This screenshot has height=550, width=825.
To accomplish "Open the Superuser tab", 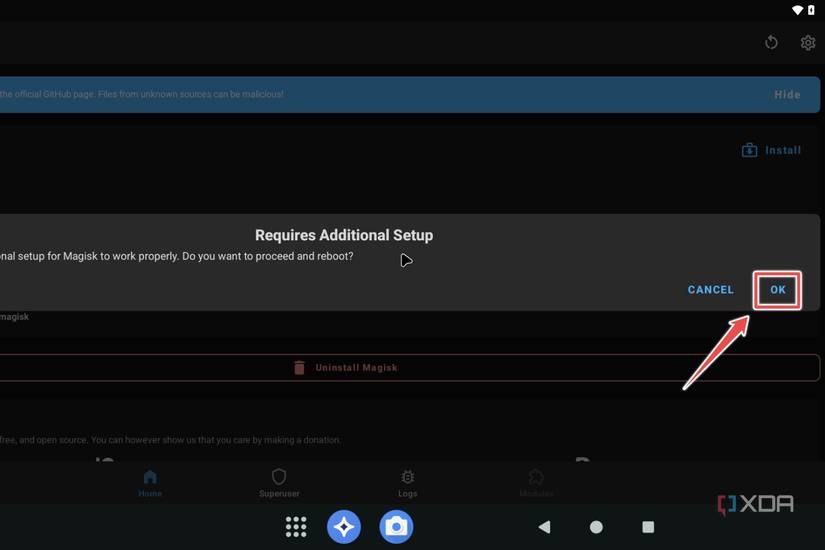I will tap(279, 484).
